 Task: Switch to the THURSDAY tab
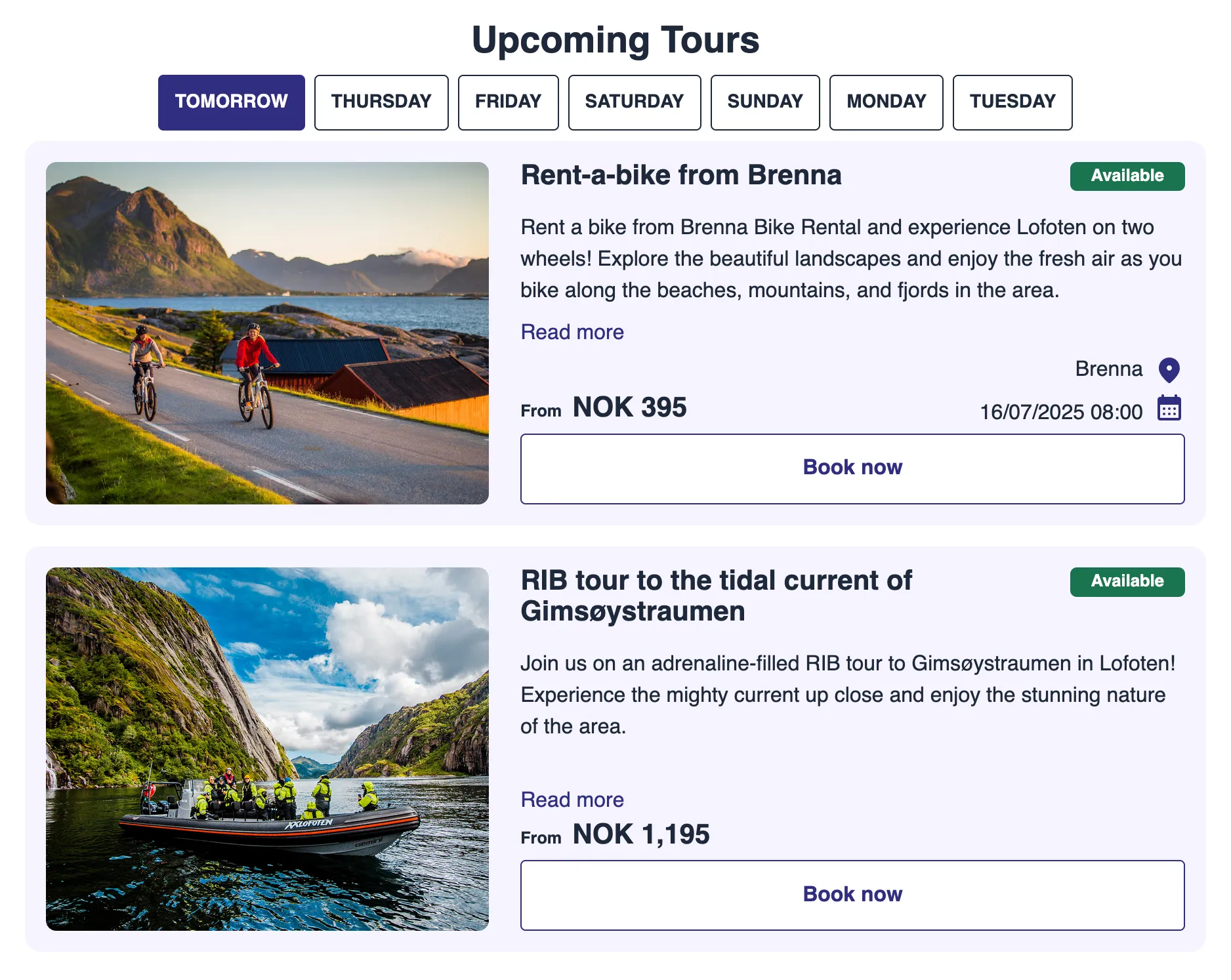coord(381,102)
